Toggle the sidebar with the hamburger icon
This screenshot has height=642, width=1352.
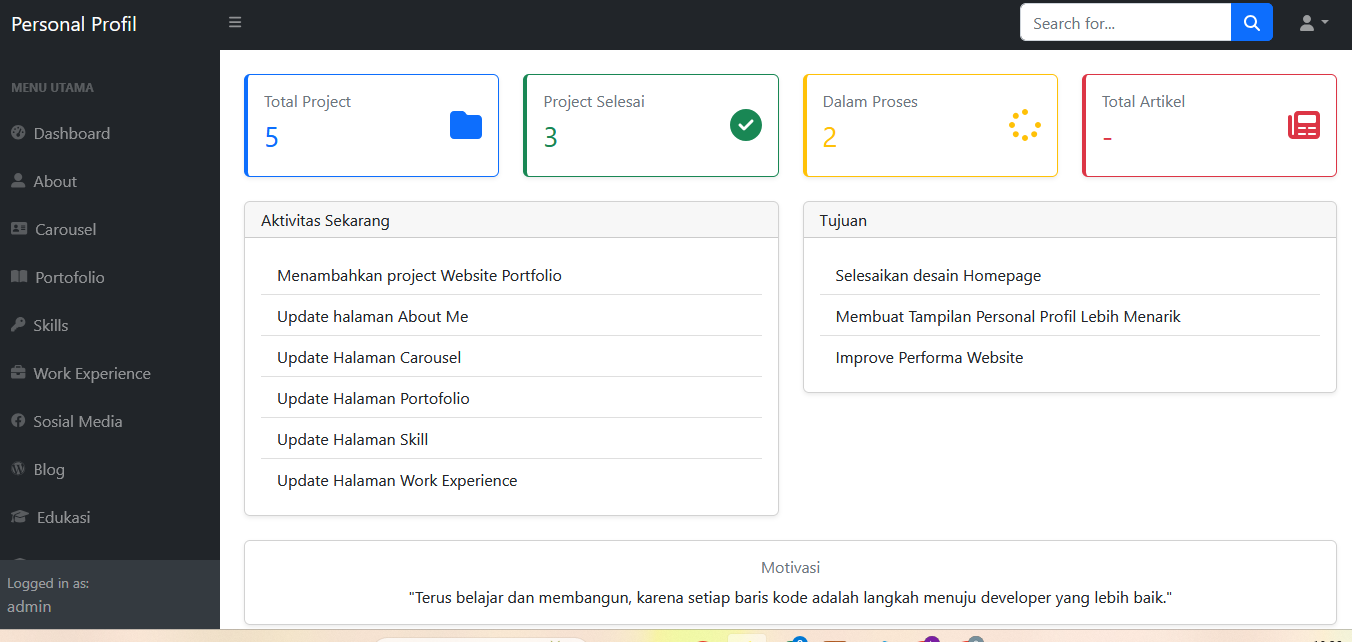coord(235,22)
